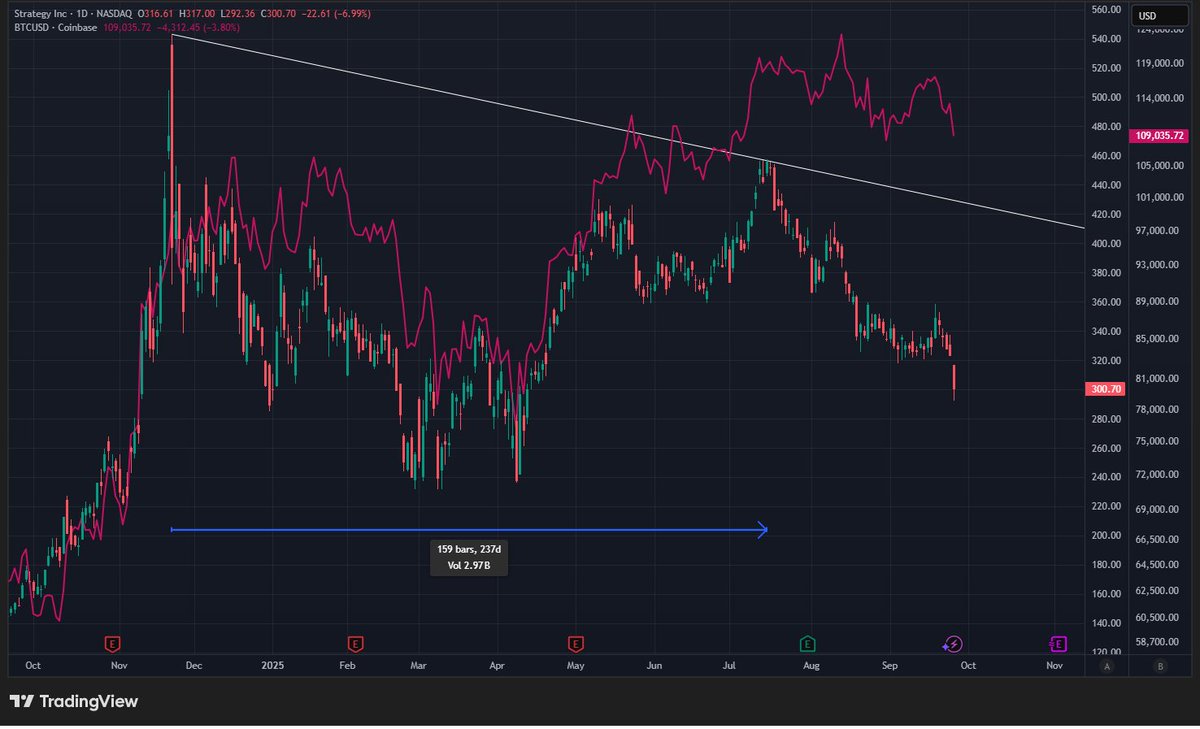This screenshot has width=1200, height=729.
Task: Click the red earnings marker above May
Action: (x=575, y=643)
